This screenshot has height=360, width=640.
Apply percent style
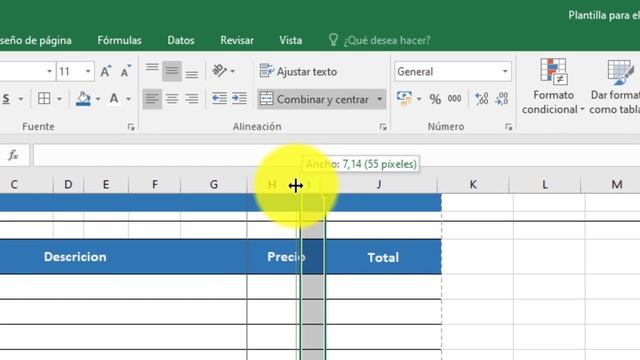click(435, 99)
